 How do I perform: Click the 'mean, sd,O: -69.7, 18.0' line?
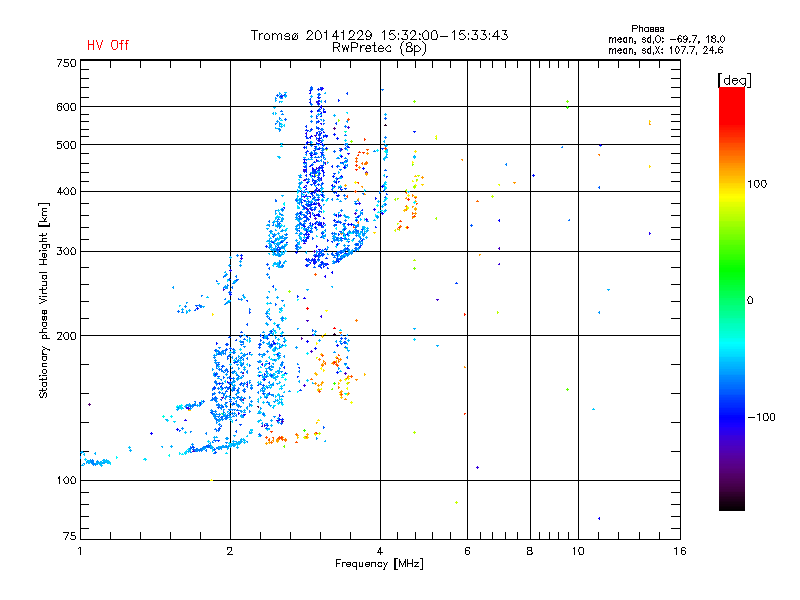pyautogui.click(x=666, y=39)
